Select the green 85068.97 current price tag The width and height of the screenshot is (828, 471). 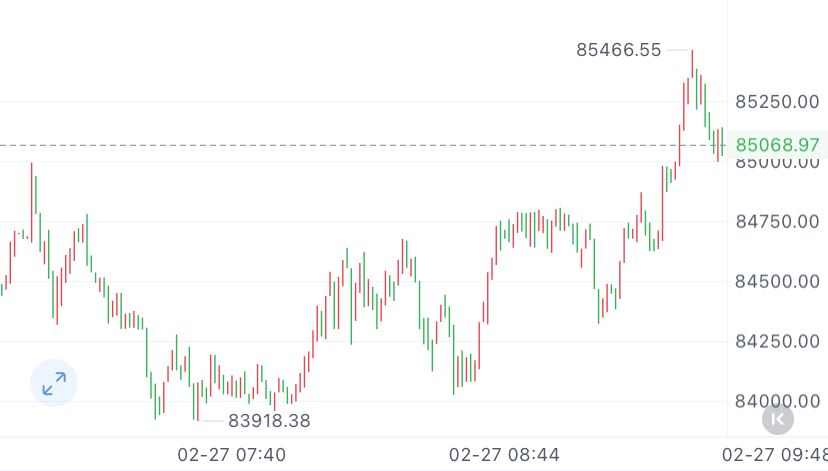coord(777,145)
